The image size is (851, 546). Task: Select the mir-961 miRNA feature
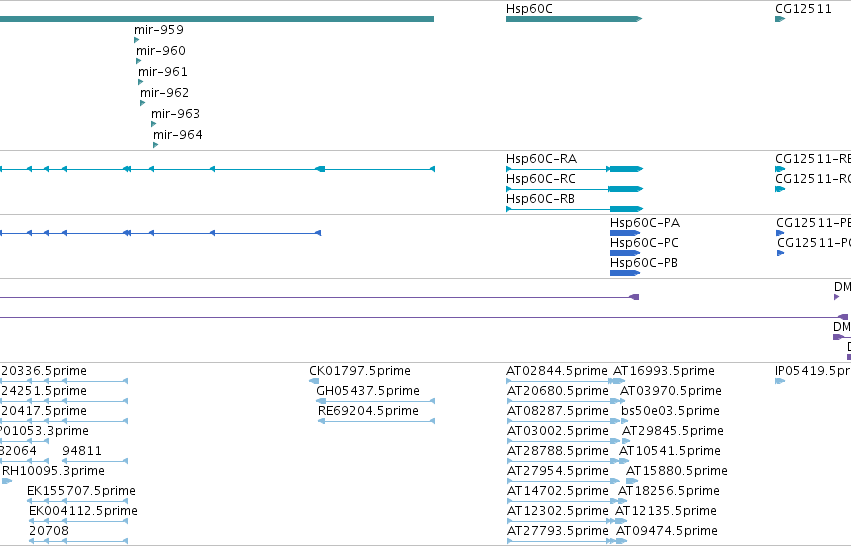[141, 82]
